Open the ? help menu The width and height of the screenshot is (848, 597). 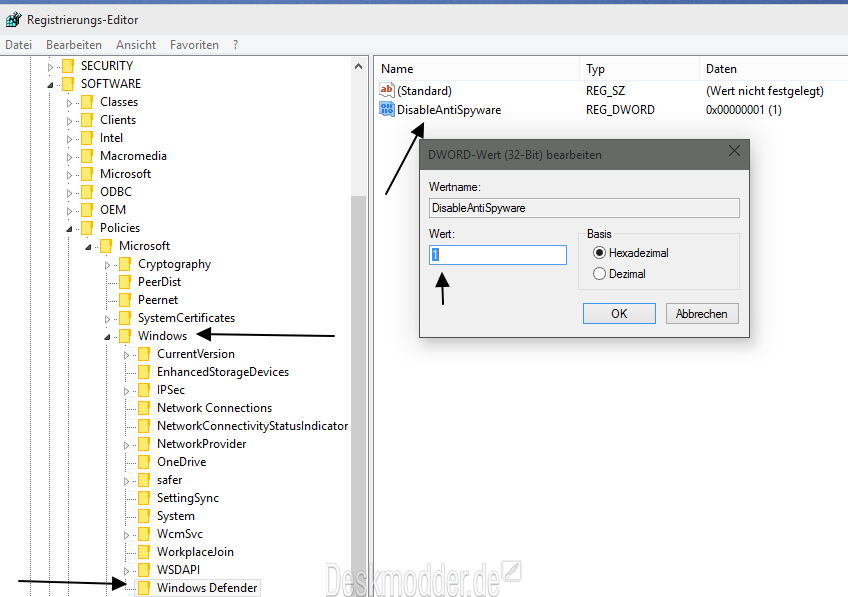click(235, 45)
